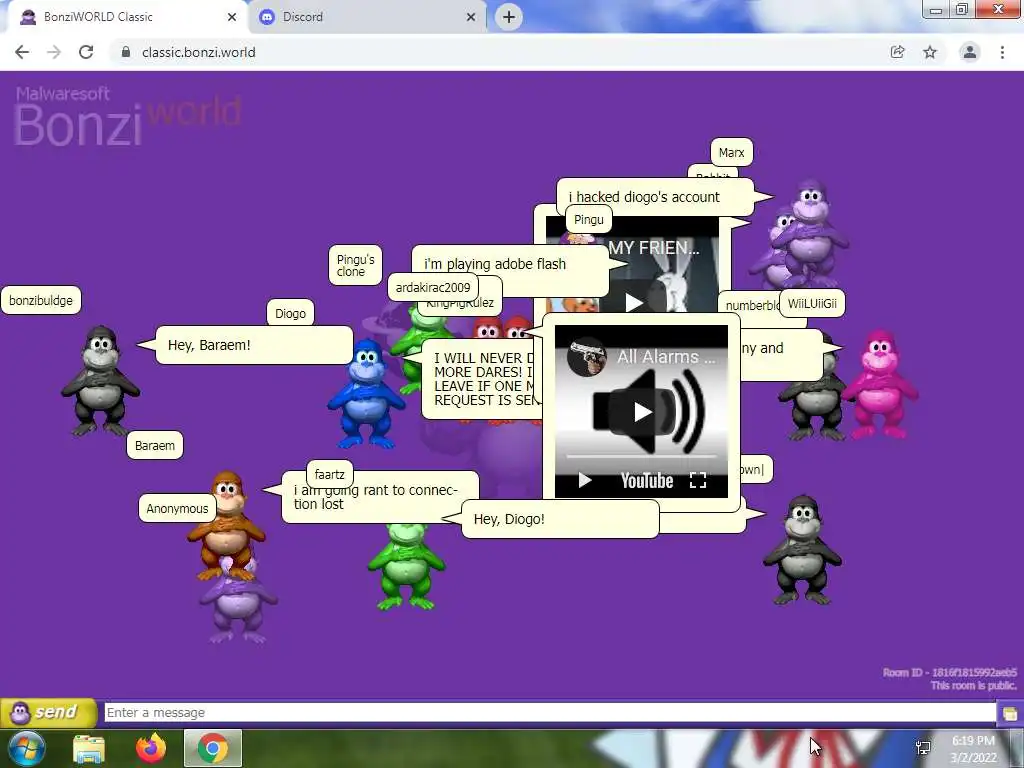The image size is (1024, 768).
Task: Click the I WILL NEVER speech bubble
Action: click(482, 379)
